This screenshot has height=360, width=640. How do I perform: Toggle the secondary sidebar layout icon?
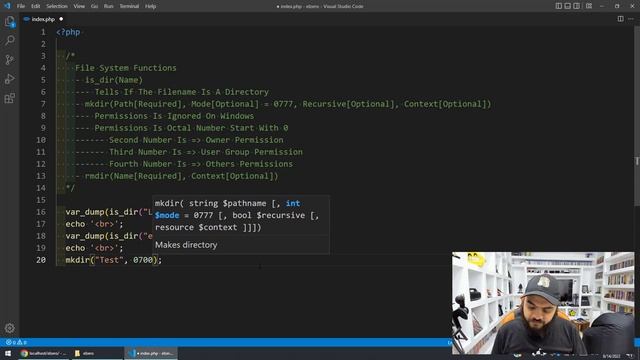coord(576,6)
